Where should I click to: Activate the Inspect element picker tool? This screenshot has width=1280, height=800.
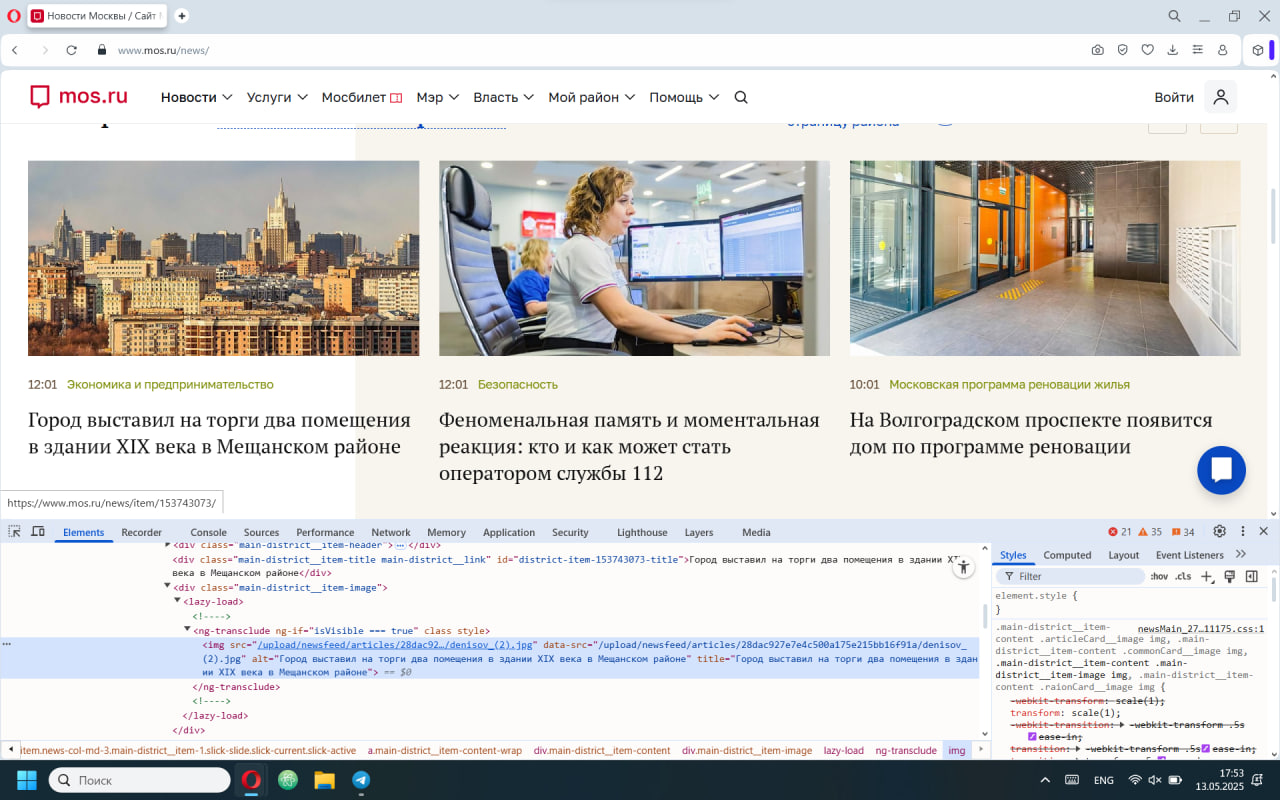[x=14, y=532]
